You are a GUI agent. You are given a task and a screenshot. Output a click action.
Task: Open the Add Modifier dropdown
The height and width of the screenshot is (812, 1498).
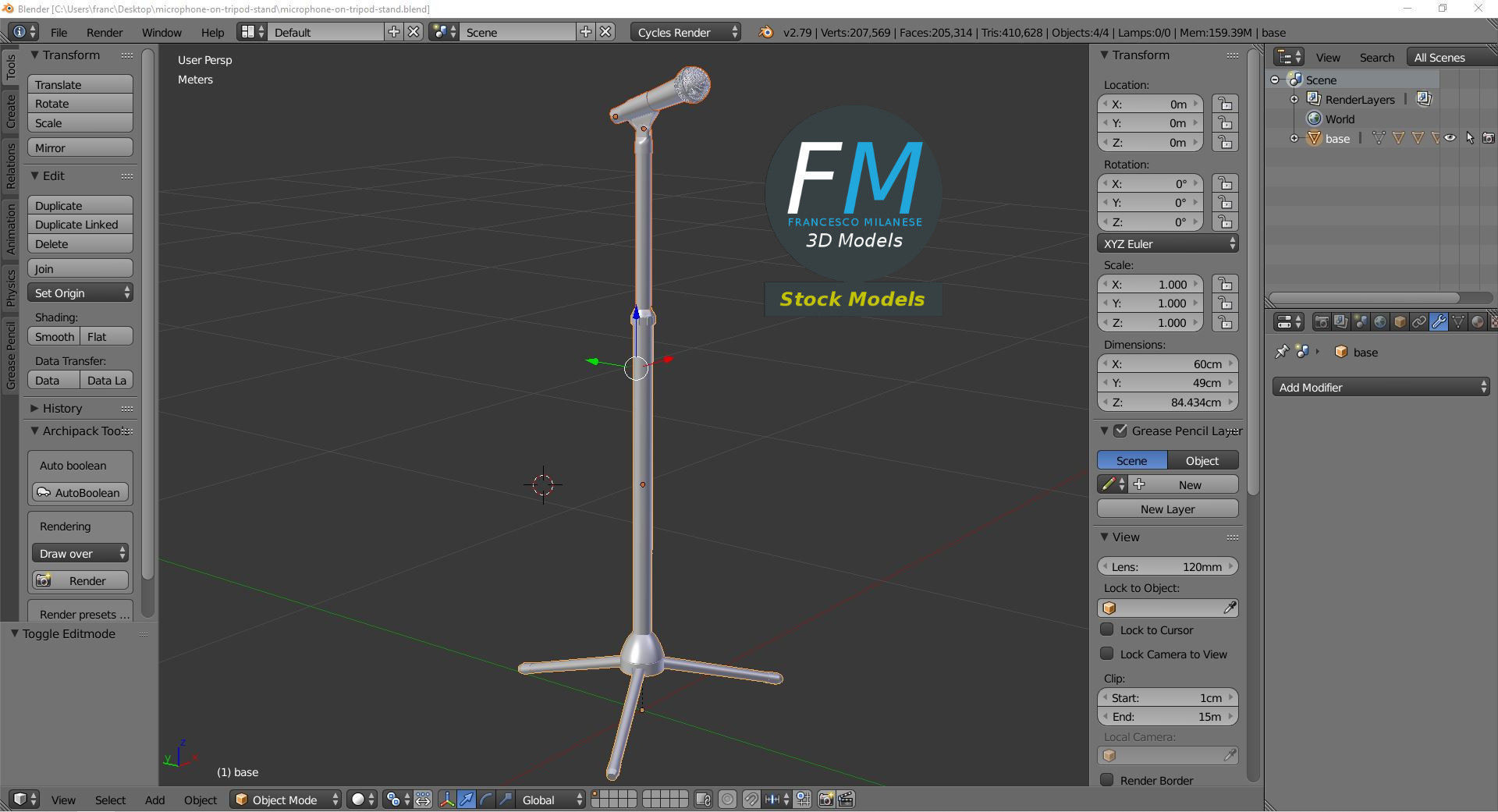click(1381, 387)
